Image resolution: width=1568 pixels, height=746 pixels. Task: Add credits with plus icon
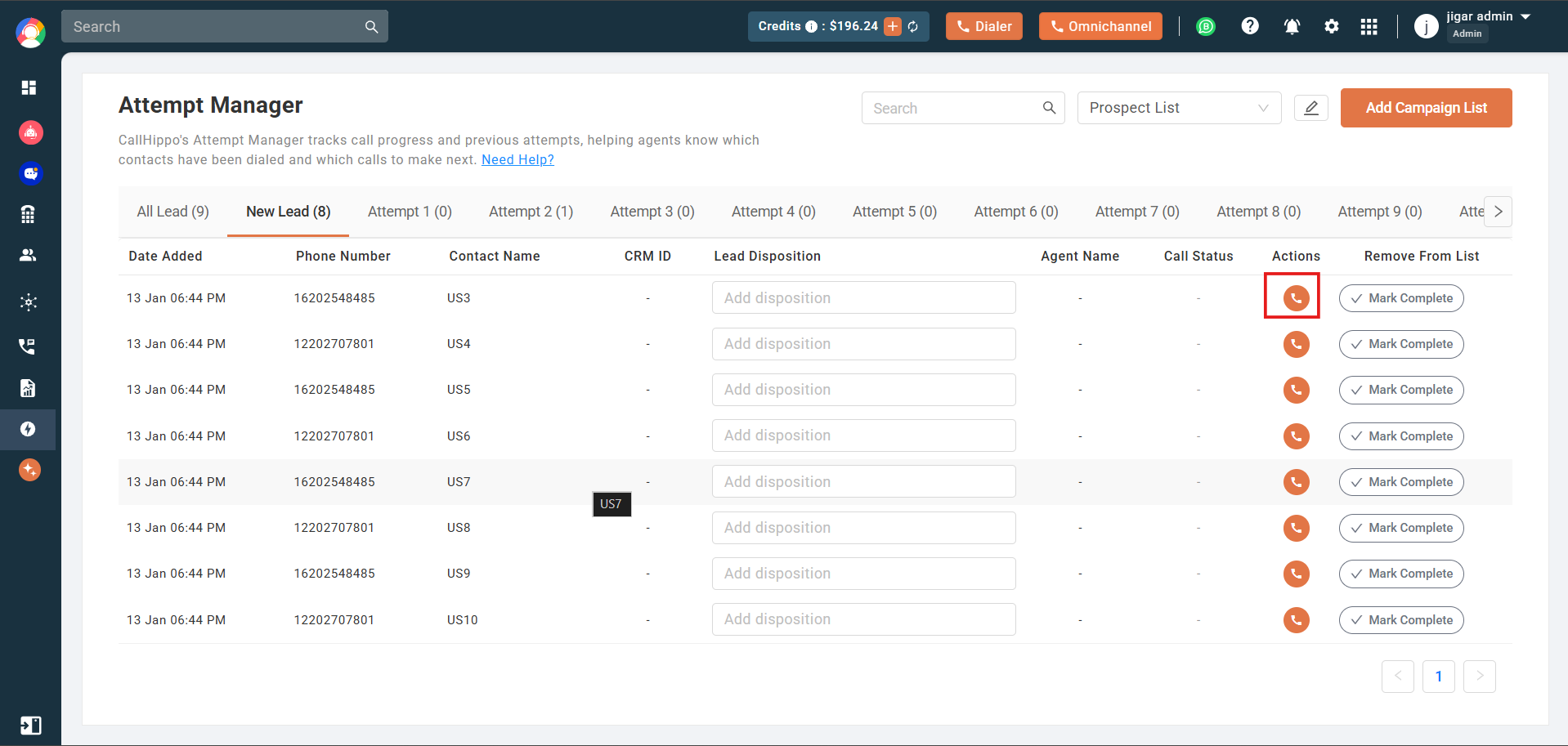coord(893,27)
